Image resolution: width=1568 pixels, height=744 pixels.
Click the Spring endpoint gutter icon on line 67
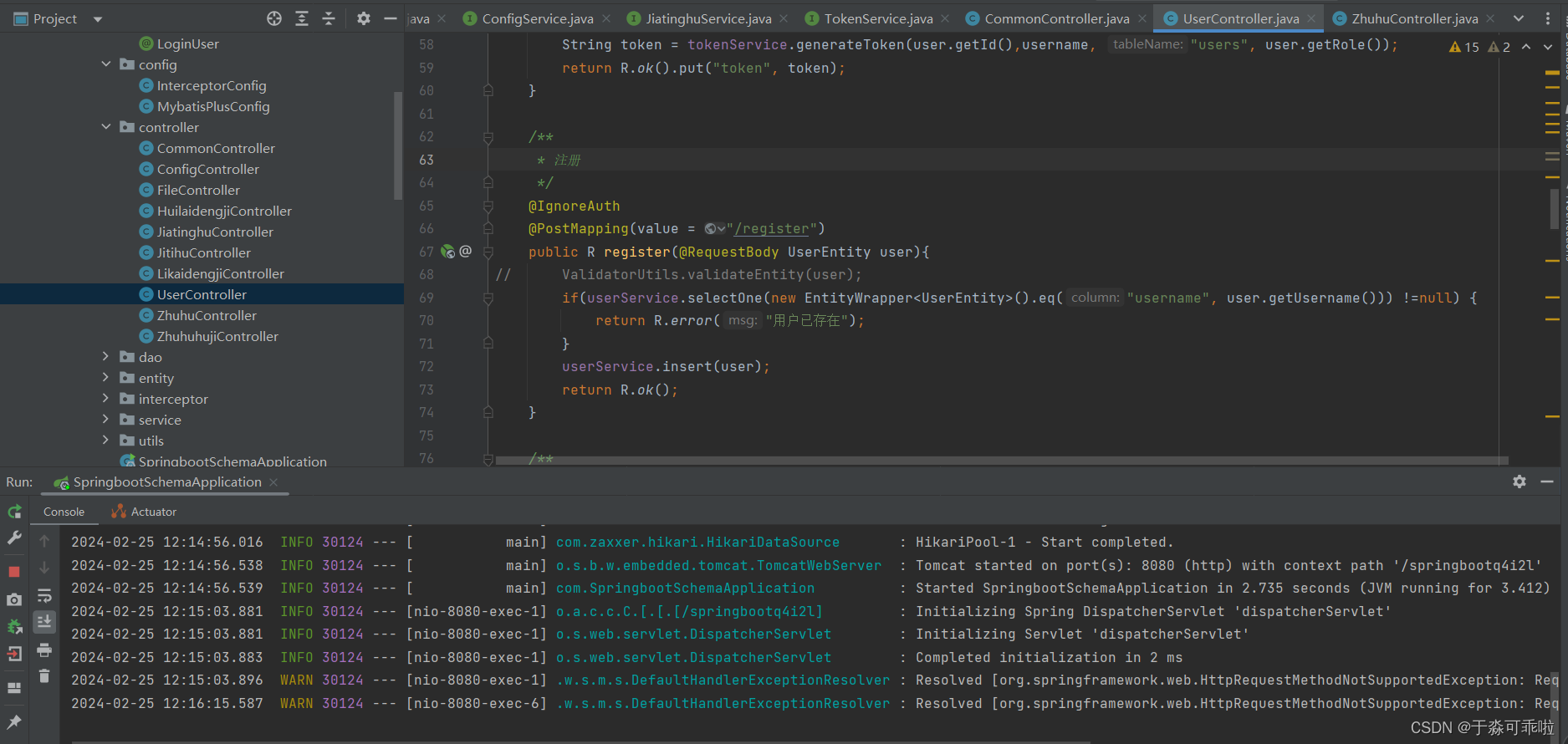pyautogui.click(x=447, y=252)
